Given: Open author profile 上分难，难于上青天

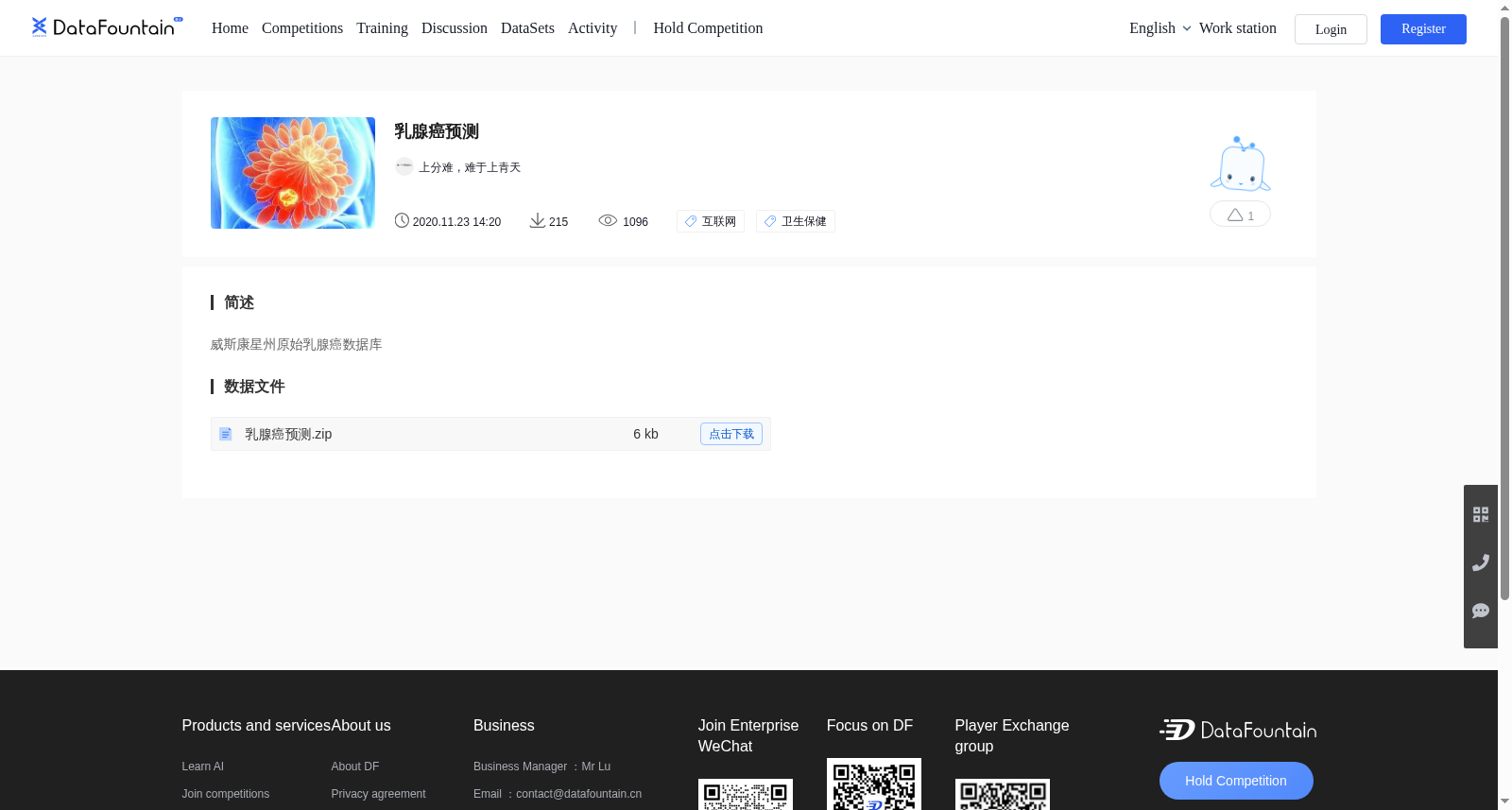Looking at the screenshot, I should point(470,167).
